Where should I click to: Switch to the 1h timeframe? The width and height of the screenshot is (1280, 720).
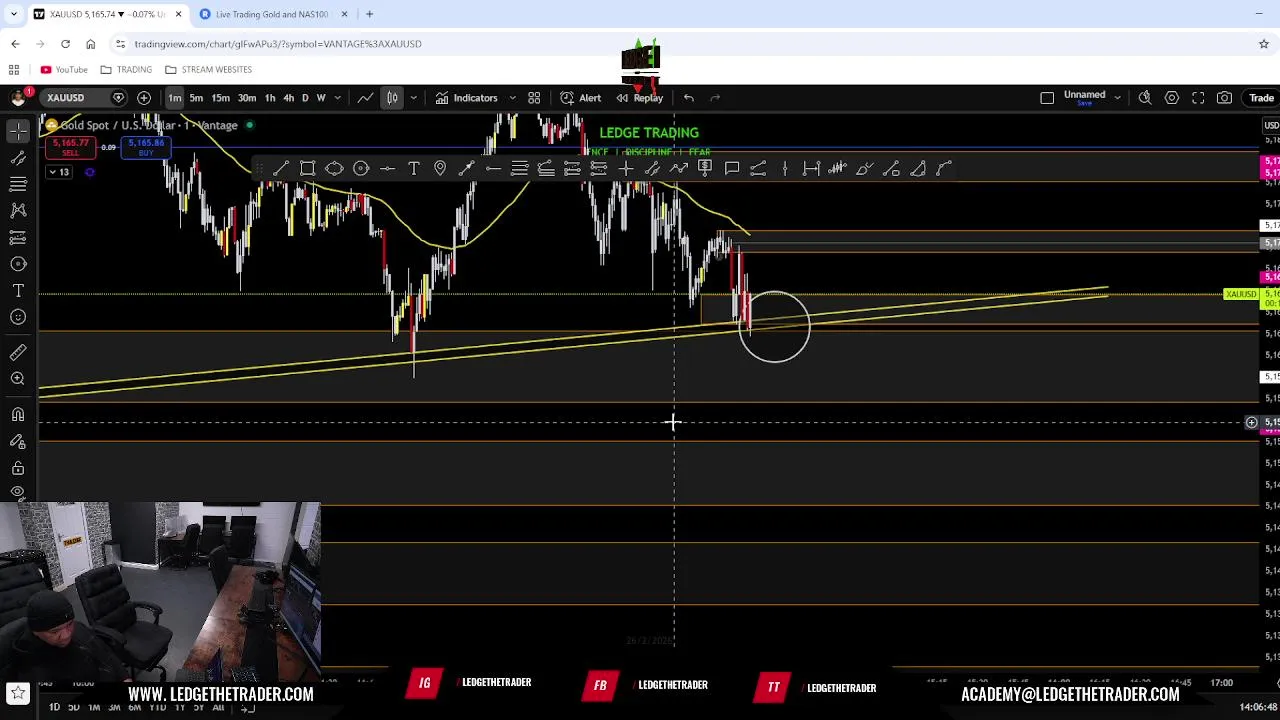(x=269, y=98)
